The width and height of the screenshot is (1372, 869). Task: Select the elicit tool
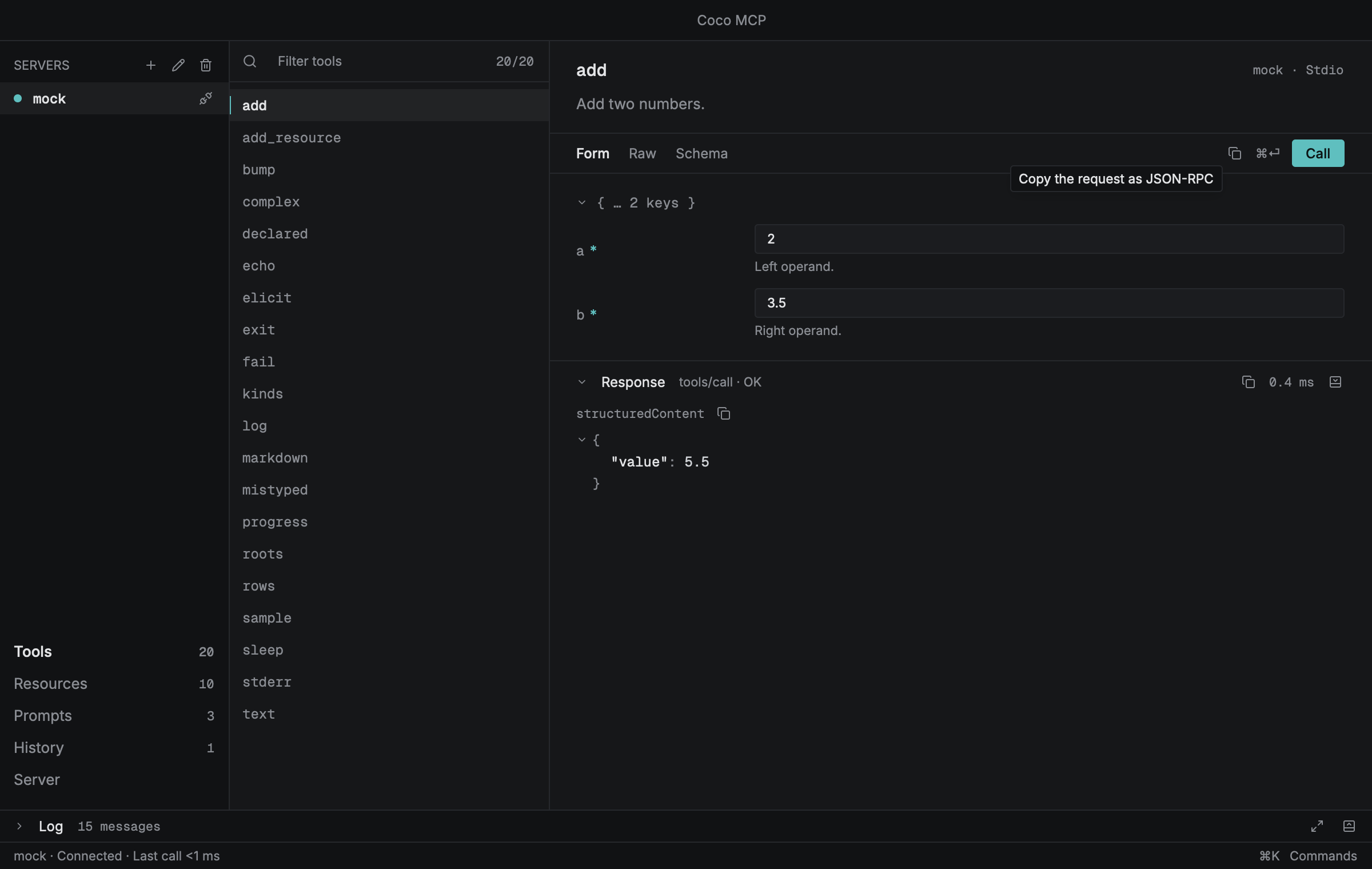click(389, 297)
